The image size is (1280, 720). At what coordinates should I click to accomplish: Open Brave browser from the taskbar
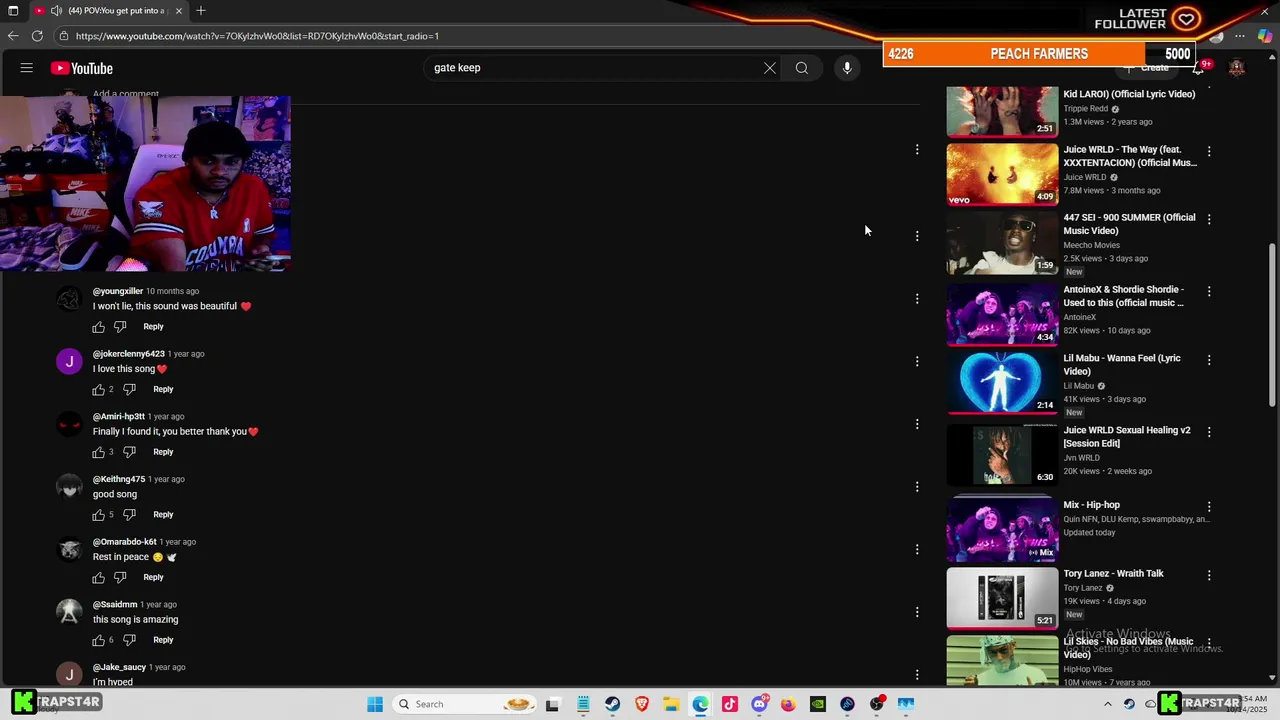(x=641, y=704)
